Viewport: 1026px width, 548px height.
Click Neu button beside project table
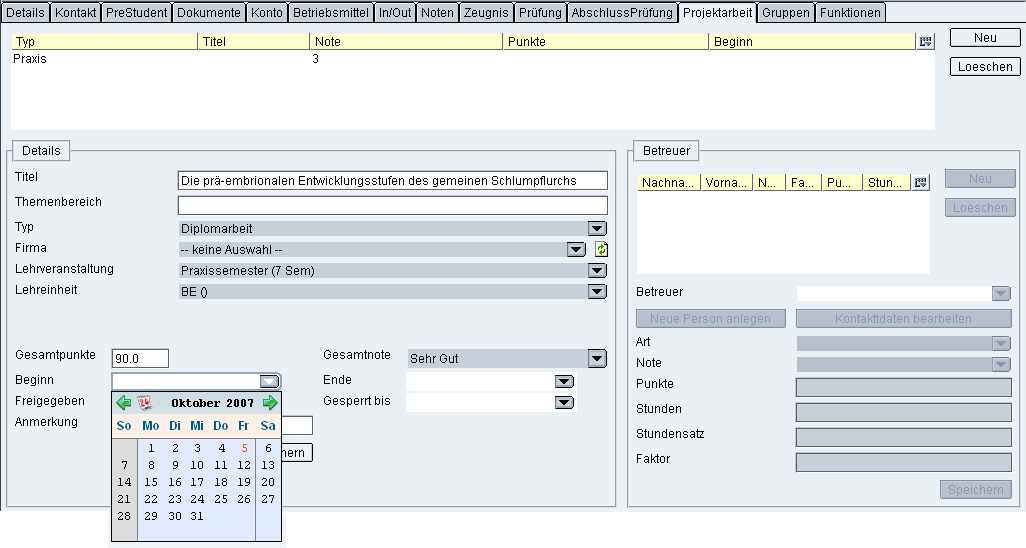(x=984, y=37)
